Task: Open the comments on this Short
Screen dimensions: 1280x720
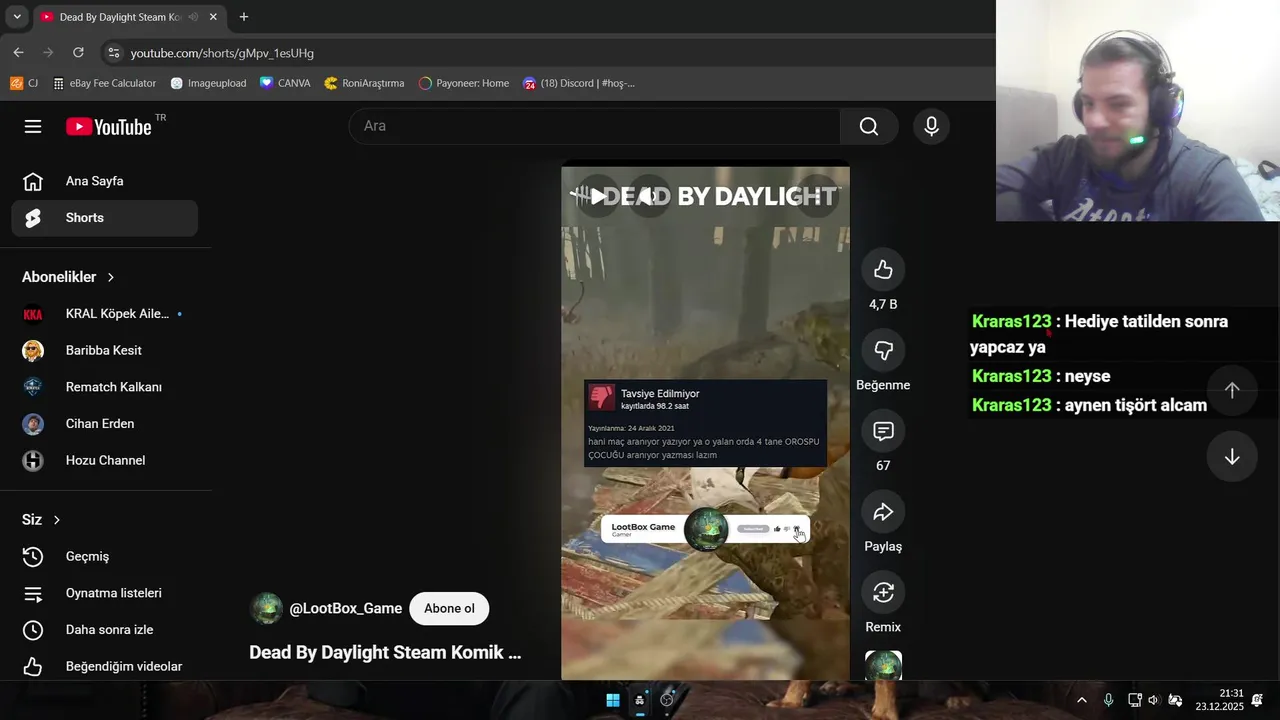Action: point(883,431)
